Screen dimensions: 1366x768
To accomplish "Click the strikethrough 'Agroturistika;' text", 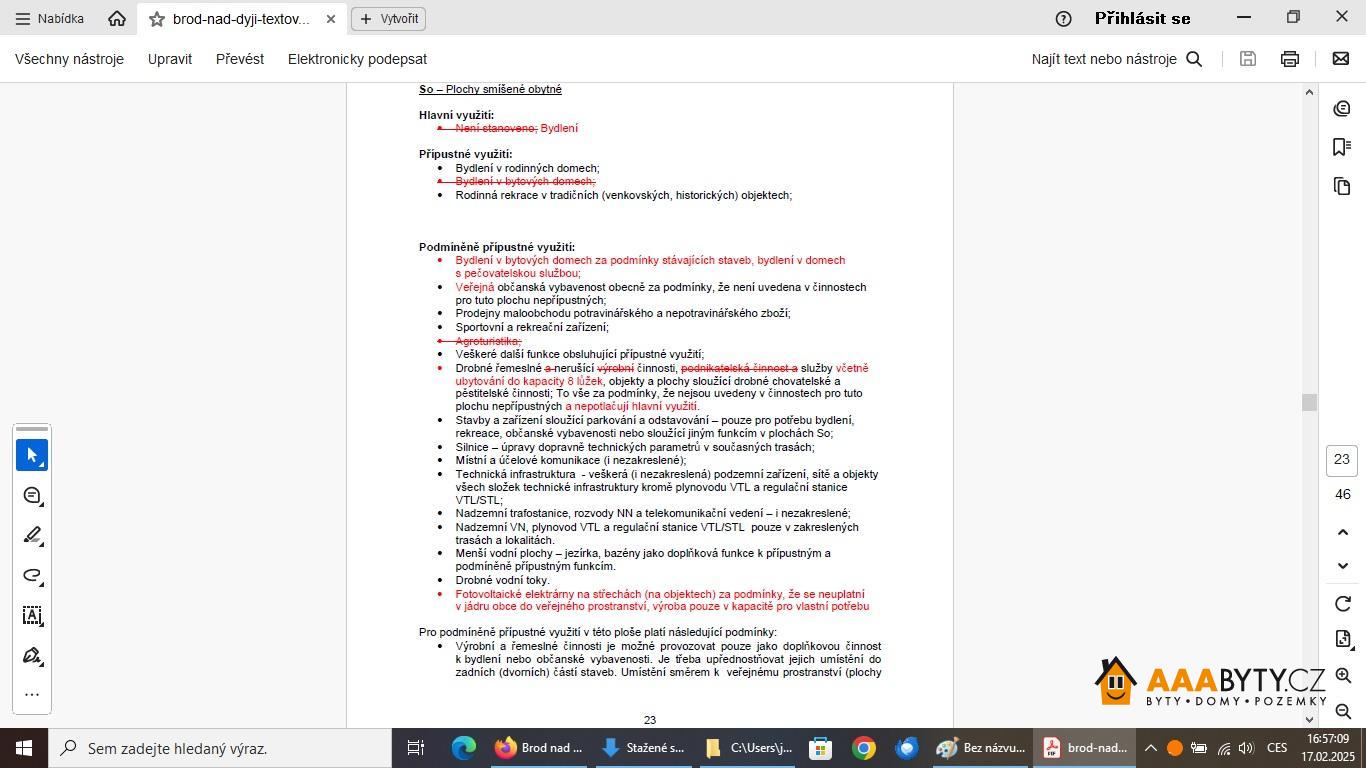I will pyautogui.click(x=488, y=341).
